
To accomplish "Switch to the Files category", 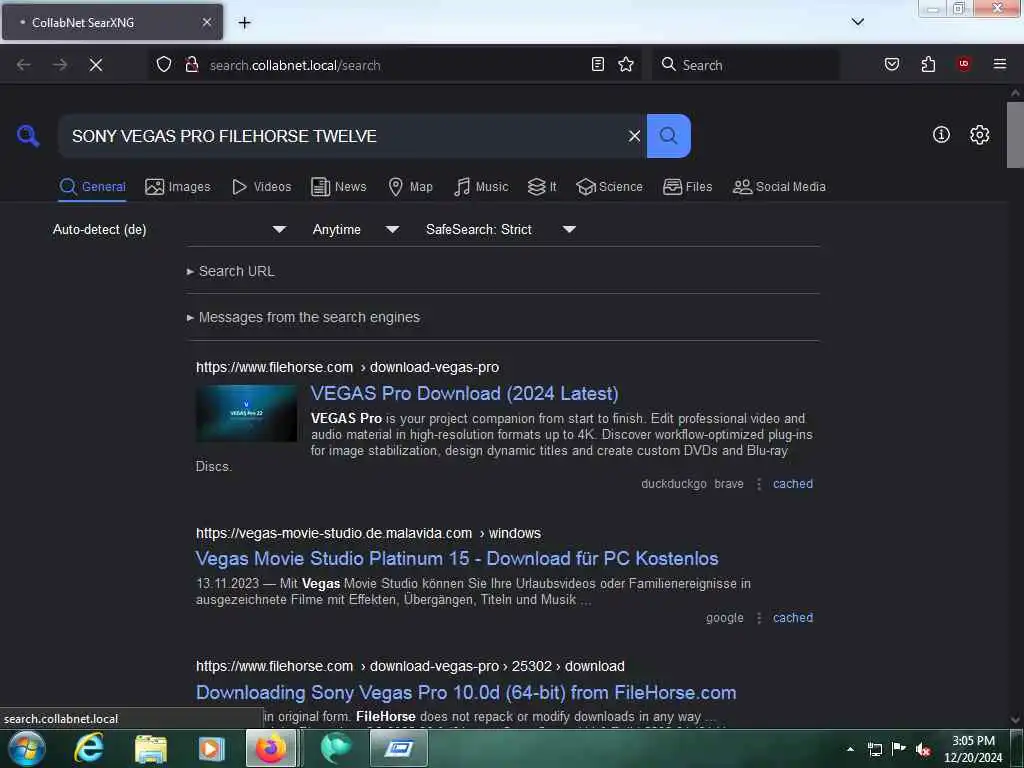I will coord(687,187).
